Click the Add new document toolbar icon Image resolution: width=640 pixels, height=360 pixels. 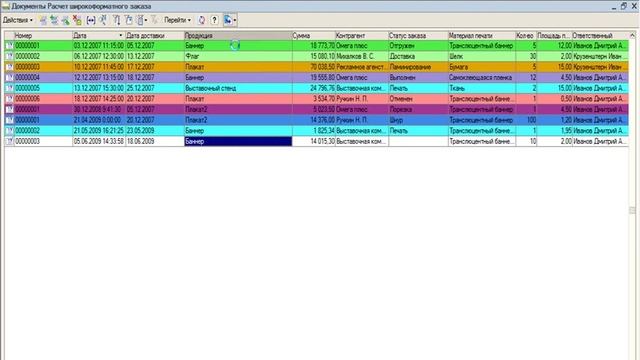43,20
